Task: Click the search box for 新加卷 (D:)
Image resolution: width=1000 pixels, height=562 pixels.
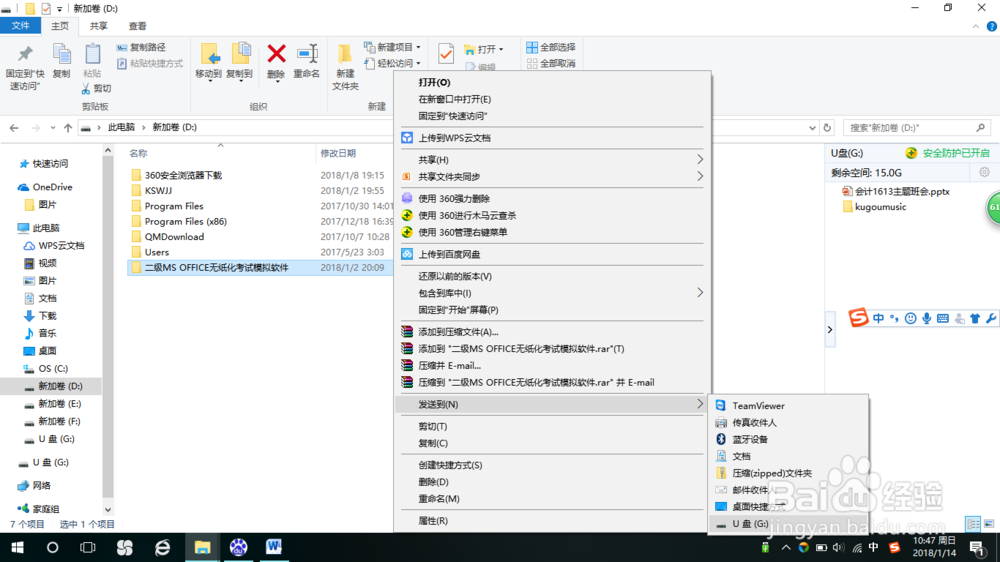Action: pos(916,128)
